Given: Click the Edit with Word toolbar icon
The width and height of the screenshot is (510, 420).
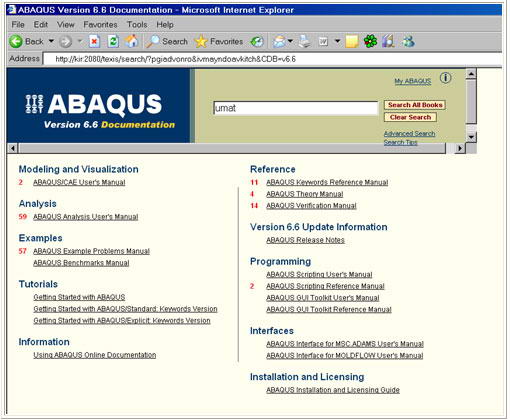Looking at the screenshot, I should tap(323, 42).
